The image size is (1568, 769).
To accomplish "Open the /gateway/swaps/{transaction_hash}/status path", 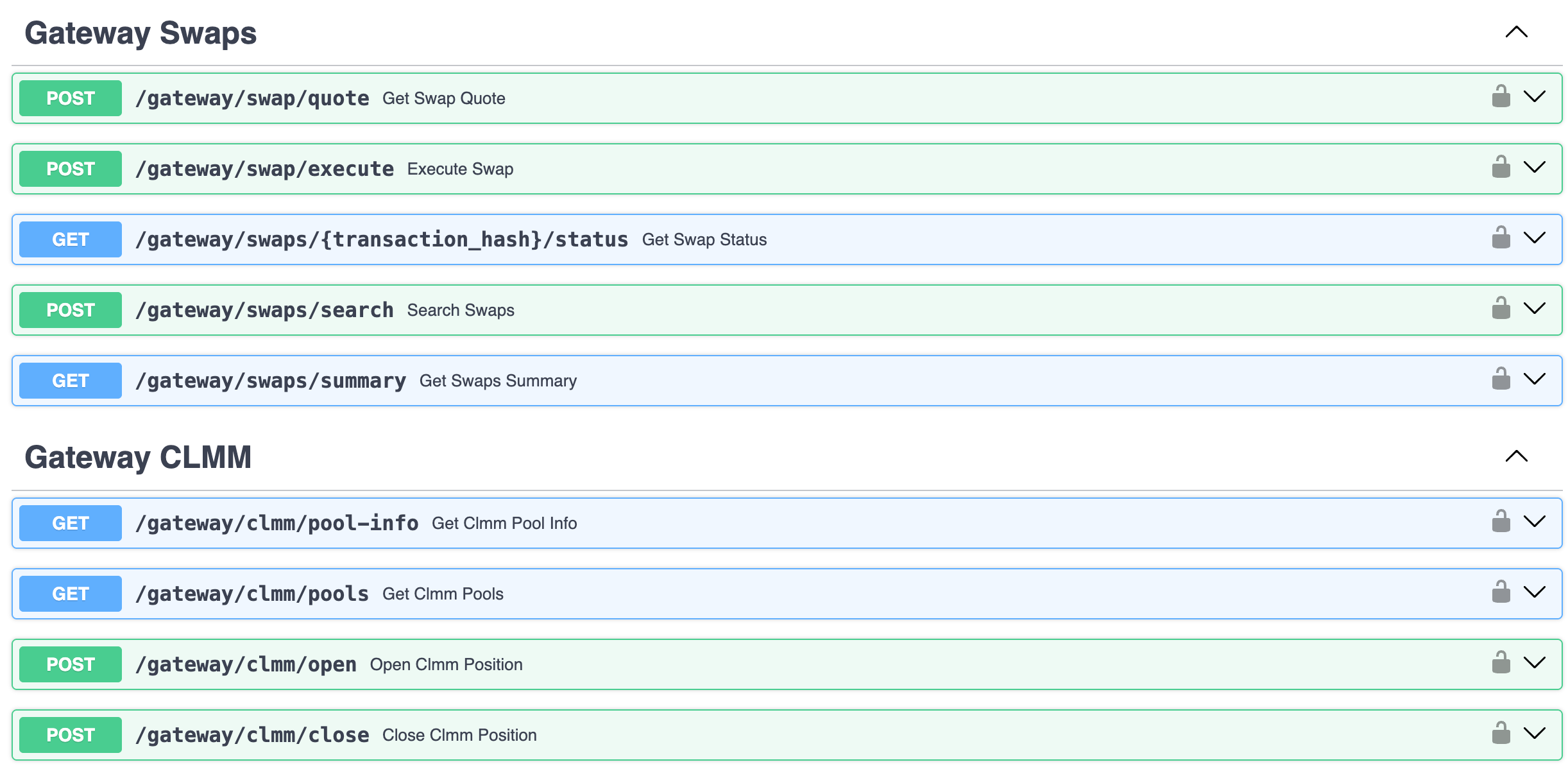I will click(381, 239).
